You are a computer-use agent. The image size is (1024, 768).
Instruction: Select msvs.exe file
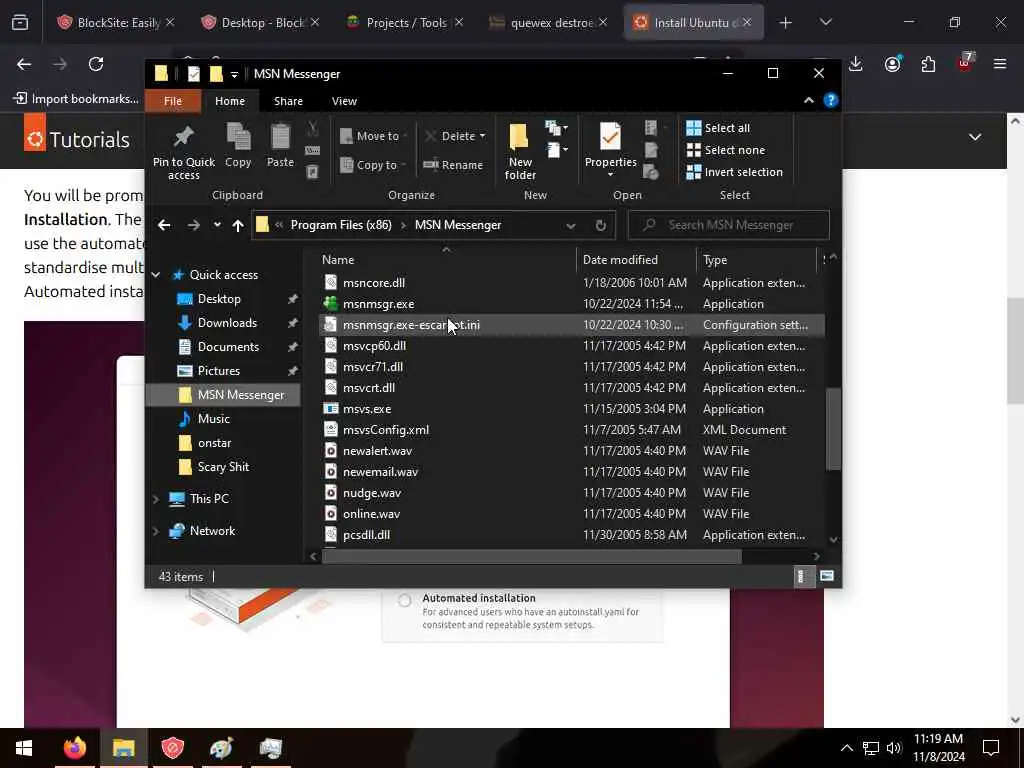(x=366, y=409)
